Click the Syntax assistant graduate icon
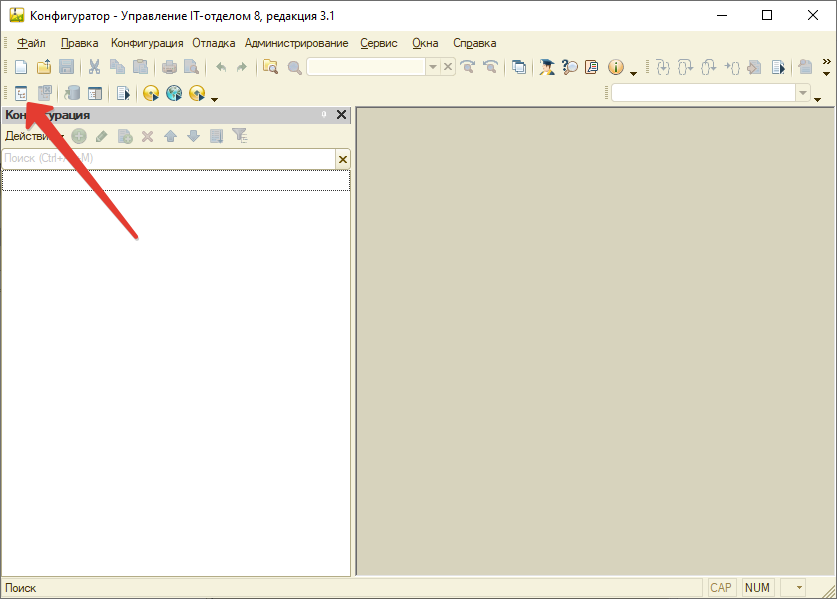 [547, 67]
